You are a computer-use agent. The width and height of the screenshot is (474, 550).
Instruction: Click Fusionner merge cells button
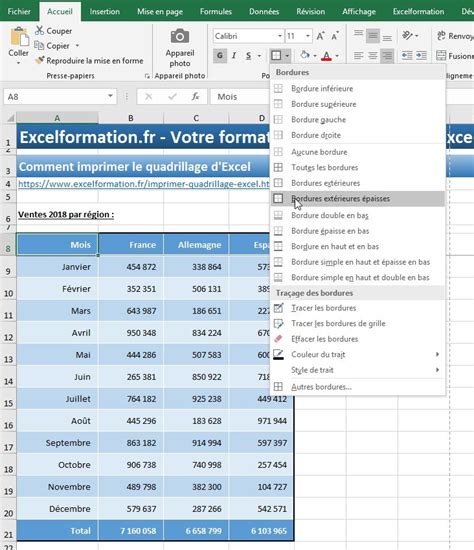tap(455, 55)
